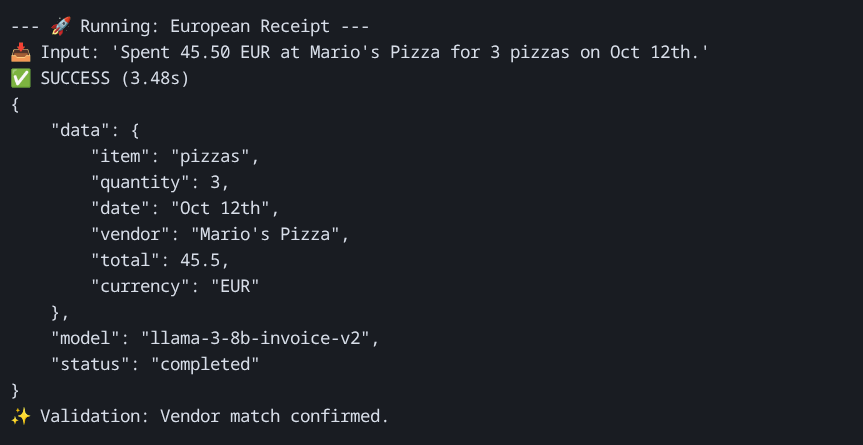Click the "item" key name
The height and width of the screenshot is (445, 863).
point(120,155)
